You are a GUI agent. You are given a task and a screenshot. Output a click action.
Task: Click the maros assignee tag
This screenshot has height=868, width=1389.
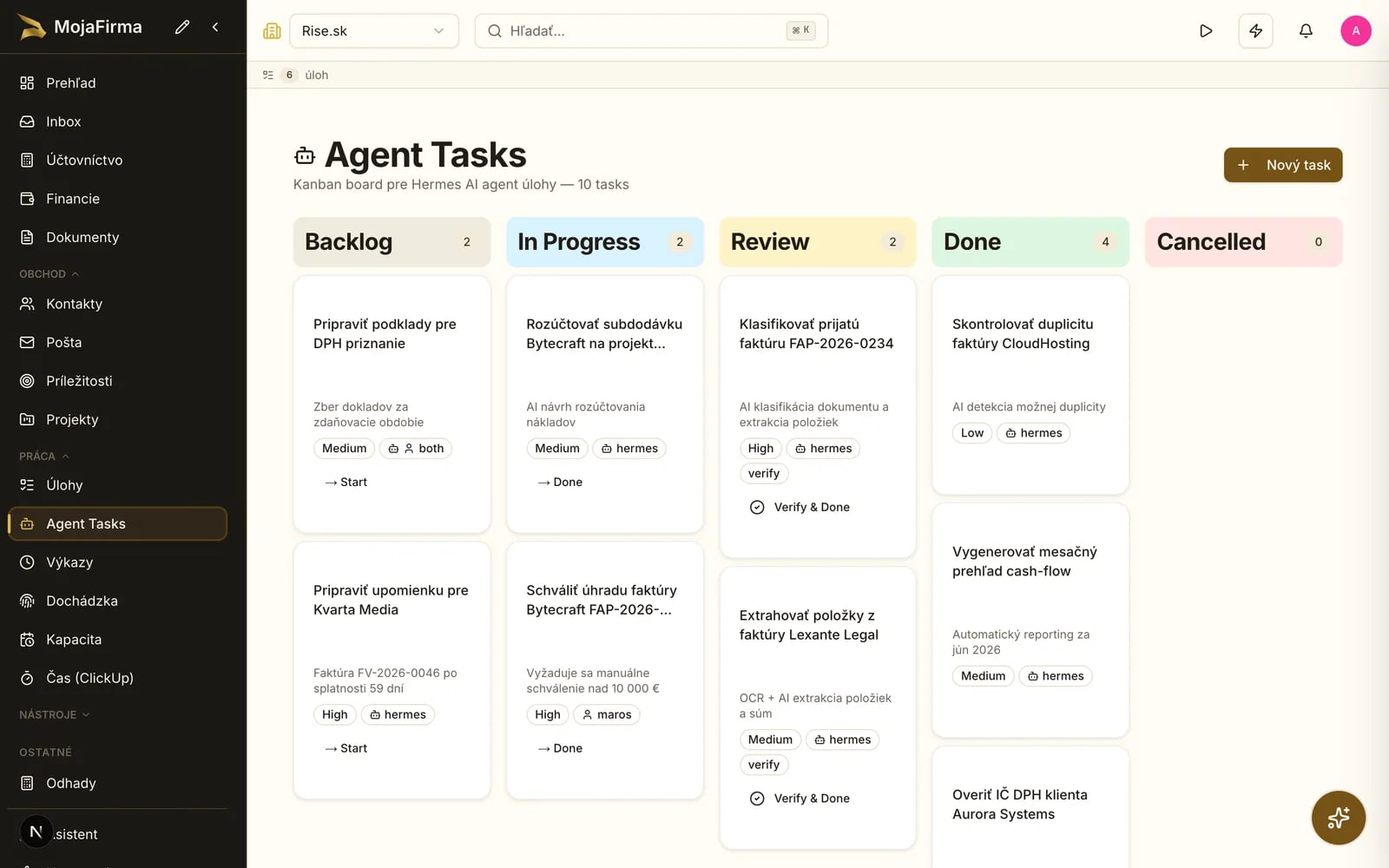[x=606, y=714]
